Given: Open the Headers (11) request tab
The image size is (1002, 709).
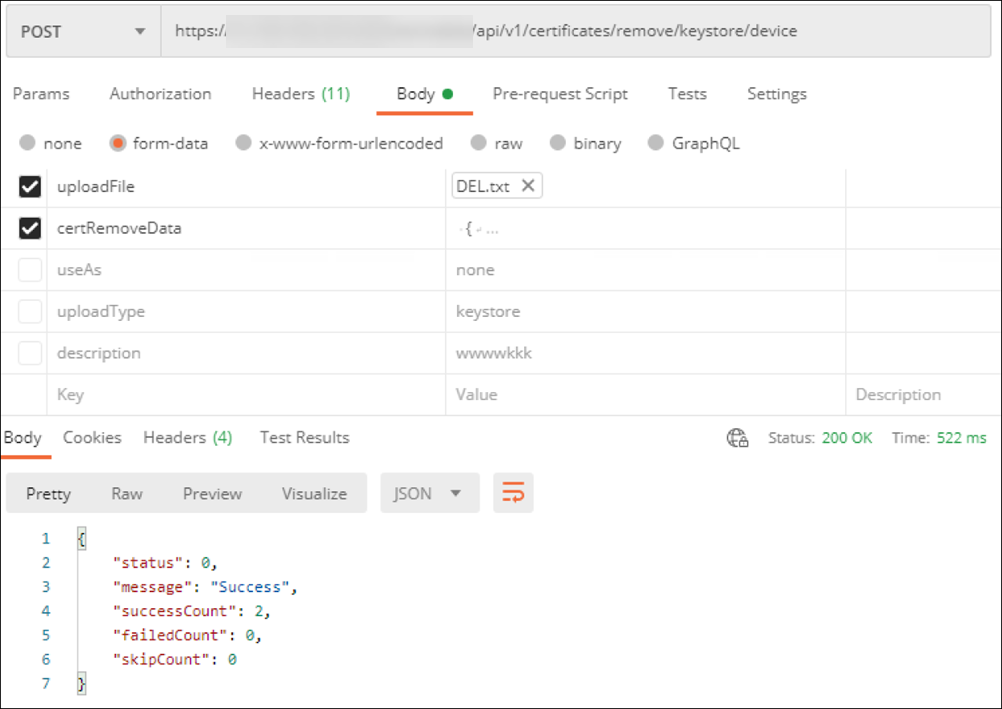Looking at the screenshot, I should tap(300, 94).
